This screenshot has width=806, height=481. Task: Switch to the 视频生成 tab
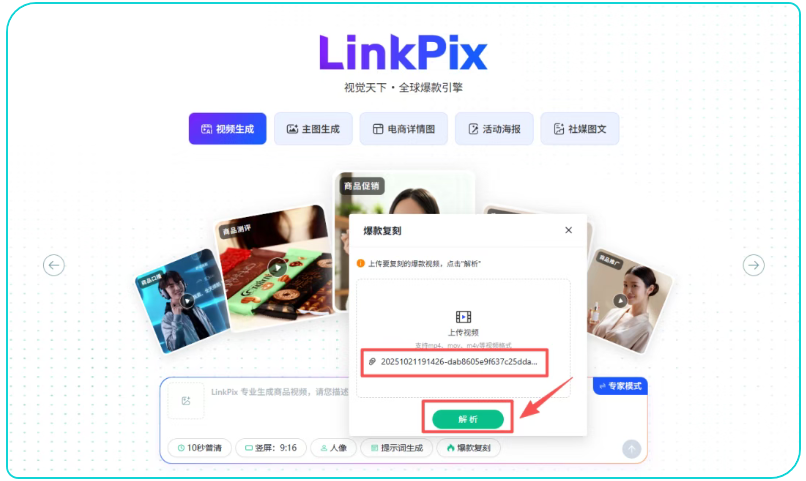point(227,128)
